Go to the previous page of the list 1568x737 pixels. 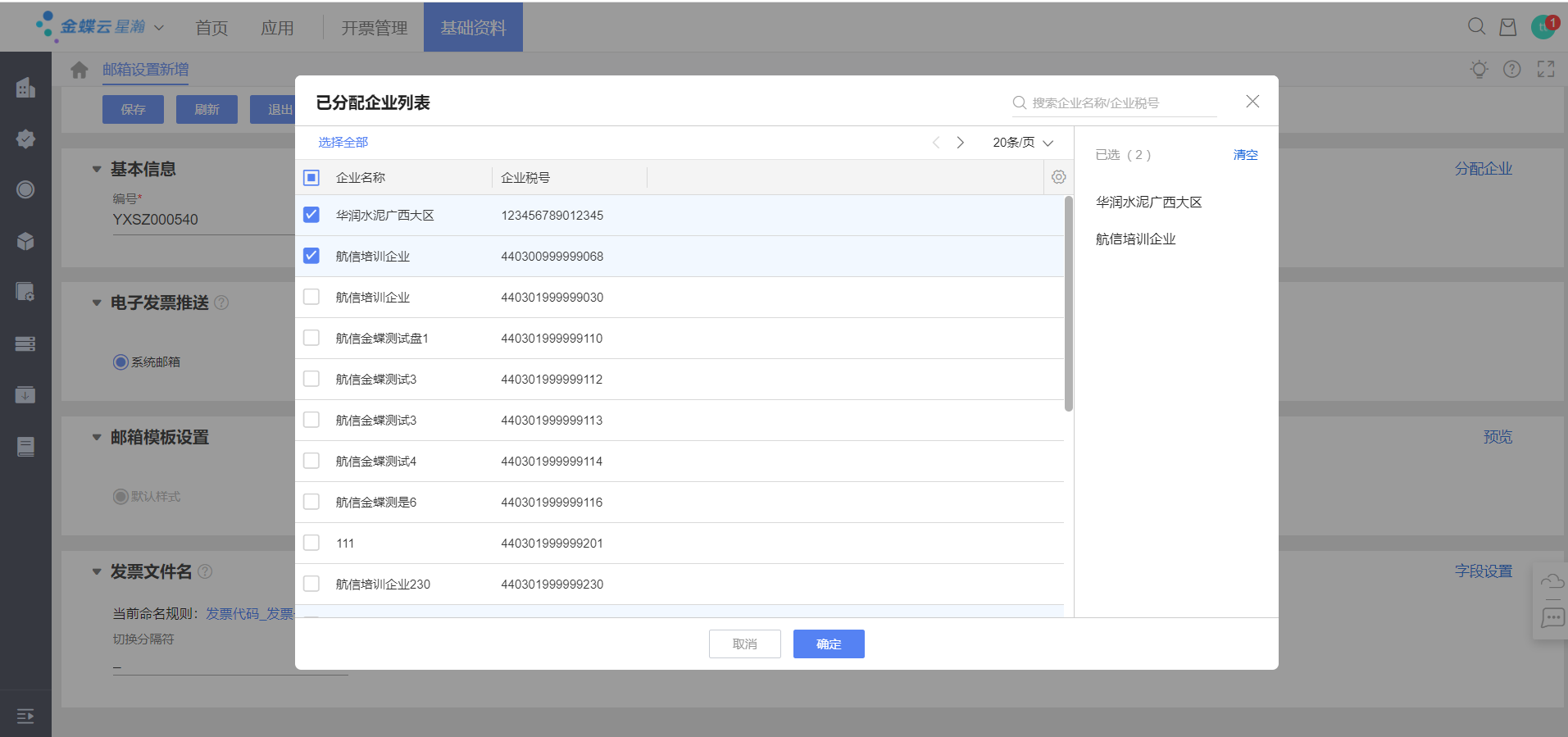(x=936, y=143)
